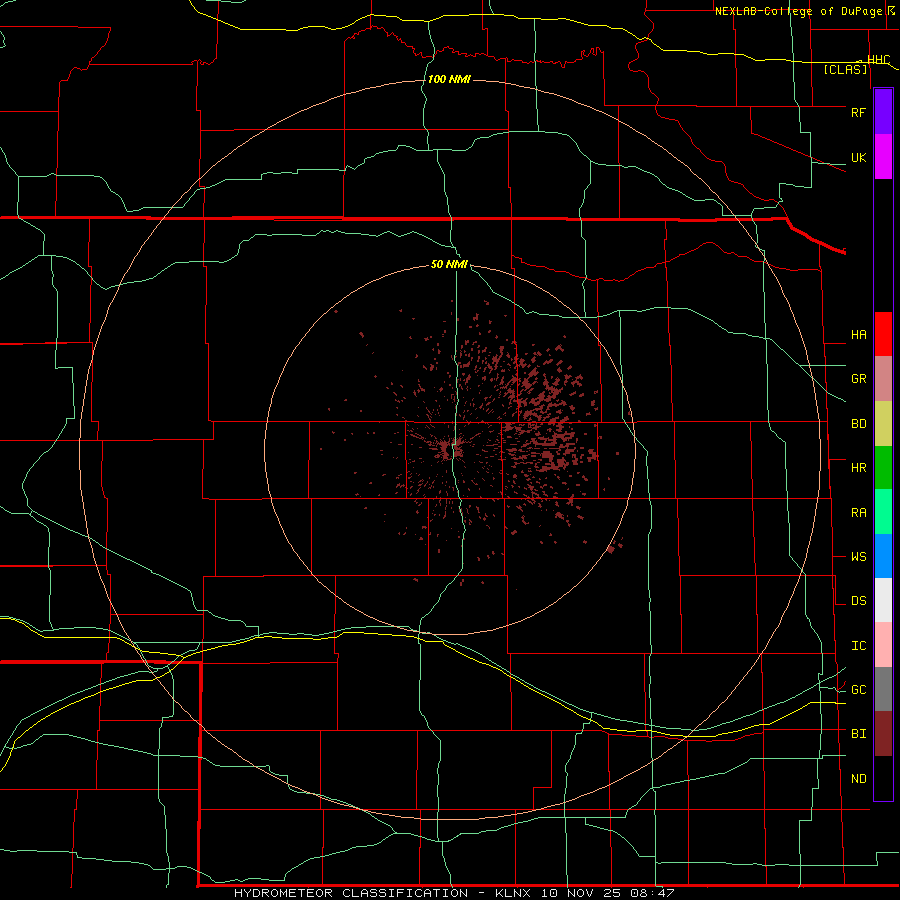Click the HR green legend swatch
Viewport: 900px width, 900px height.
883,468
